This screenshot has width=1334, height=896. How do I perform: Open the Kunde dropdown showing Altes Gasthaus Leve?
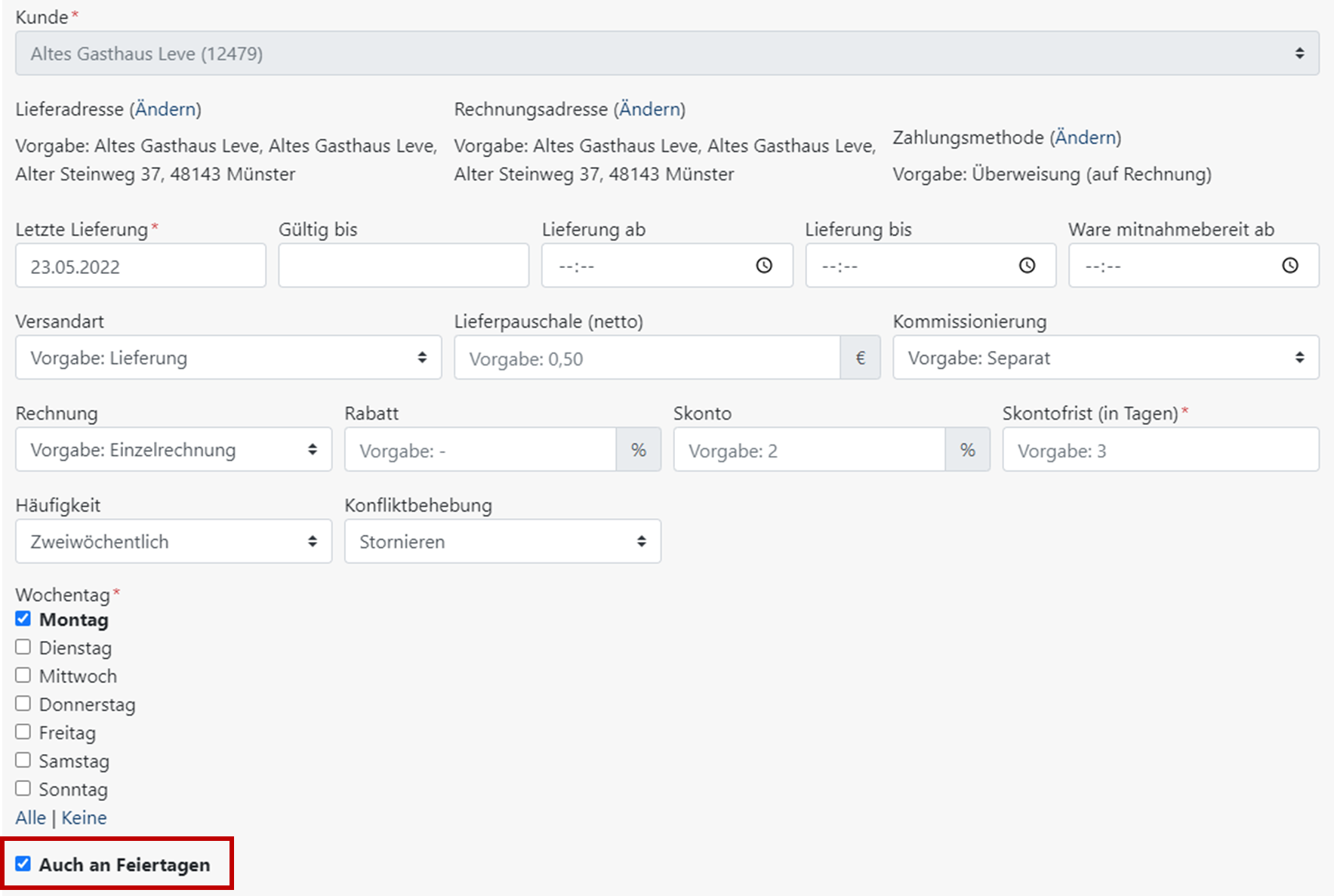point(667,53)
